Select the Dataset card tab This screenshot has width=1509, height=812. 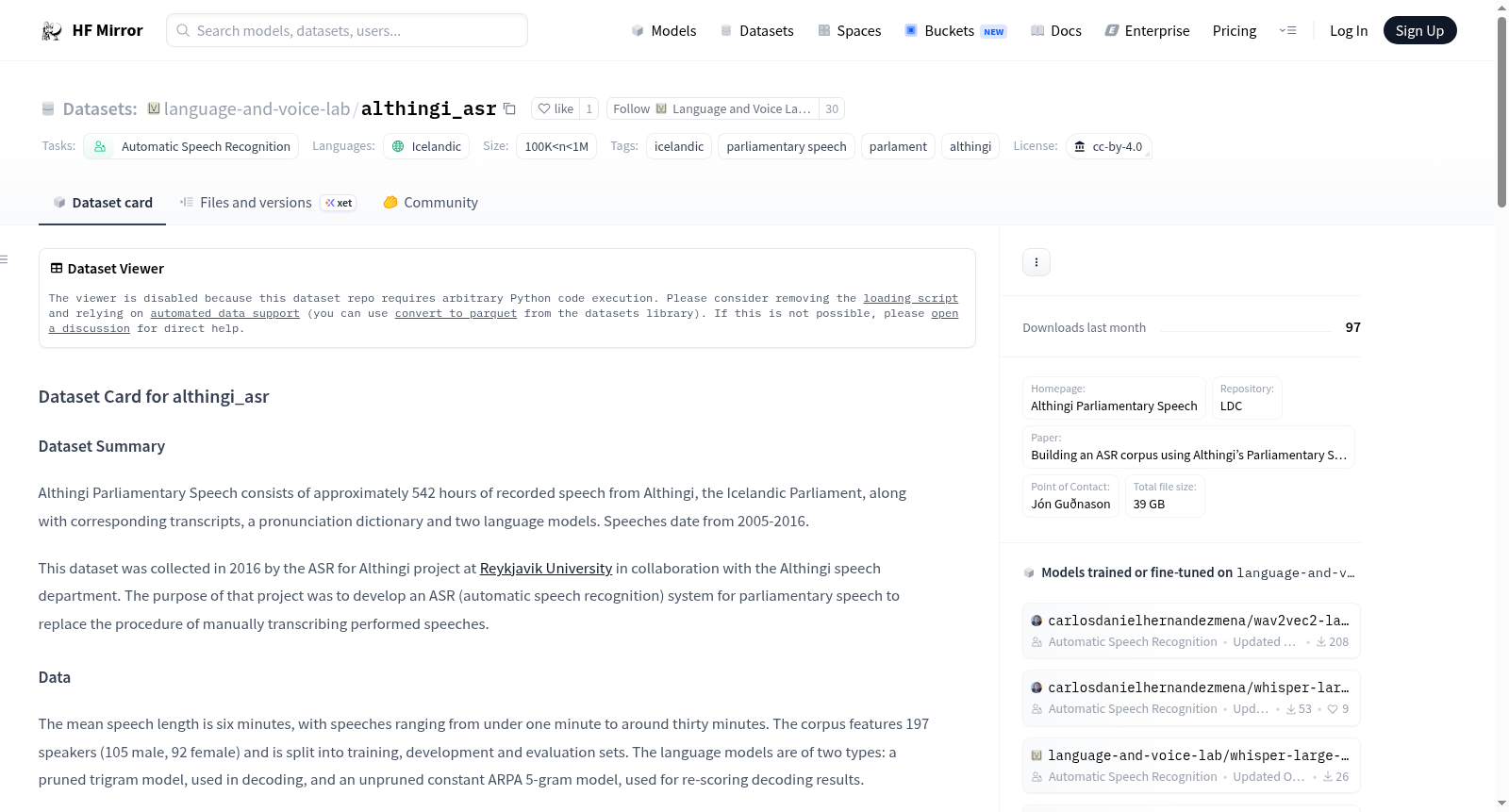coord(102,203)
